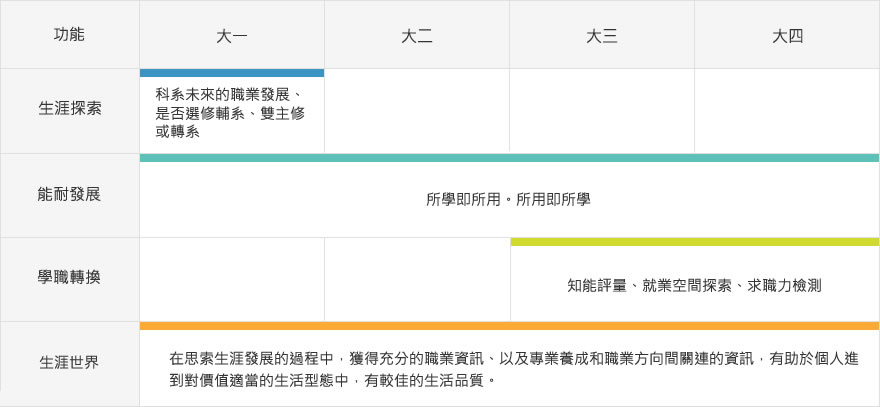
Task: Click the yellow-green bar in 學職轉換 row
Action: (694, 241)
